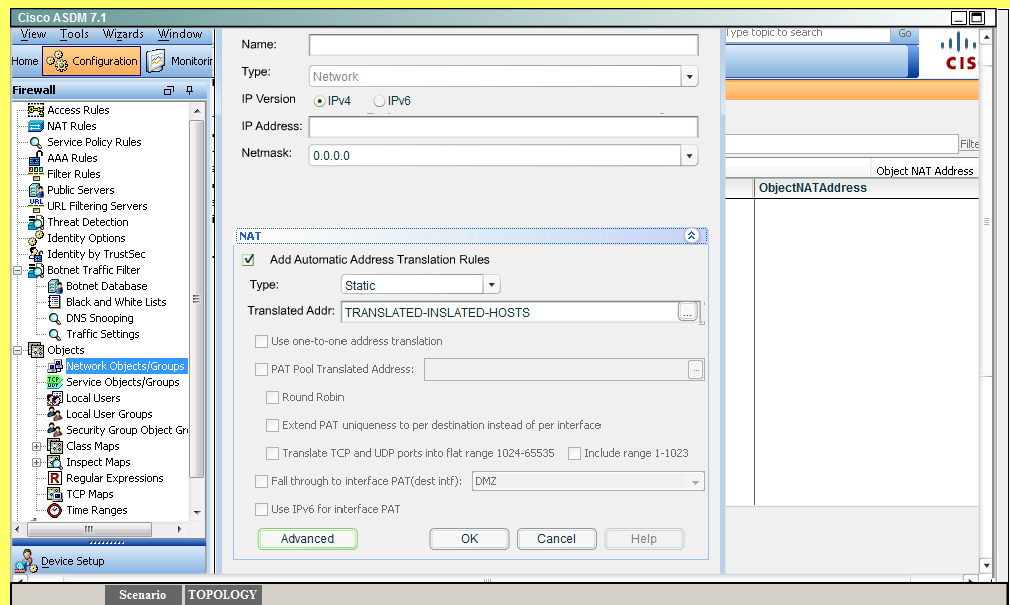Viewport: 1010px width, 605px height.
Task: Open the NAT Type Static dropdown
Action: (x=491, y=286)
